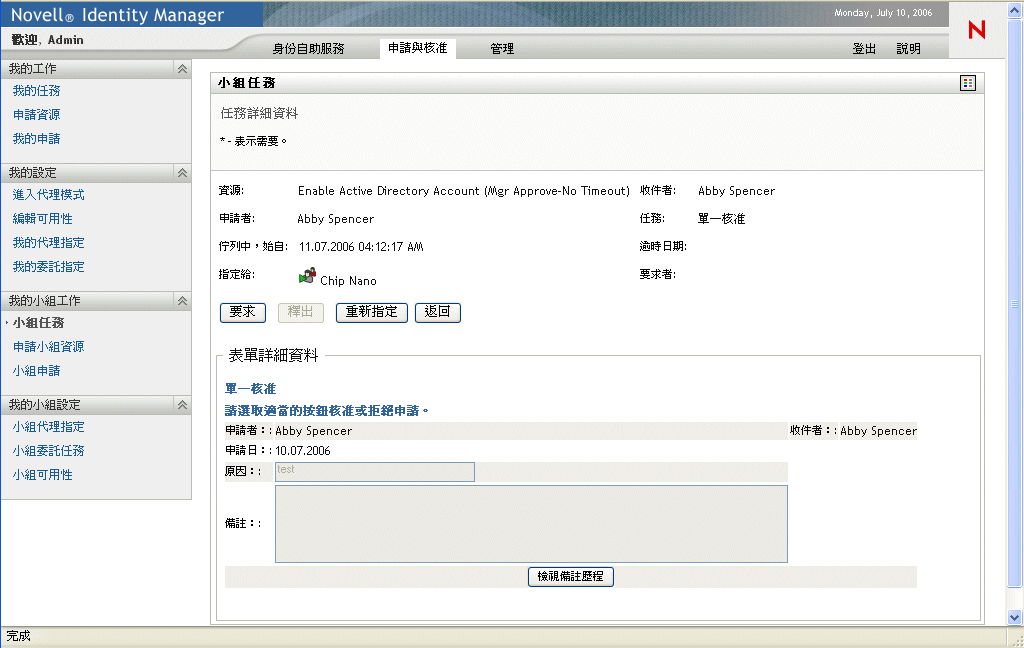Click the 登出 logout link

(x=864, y=48)
